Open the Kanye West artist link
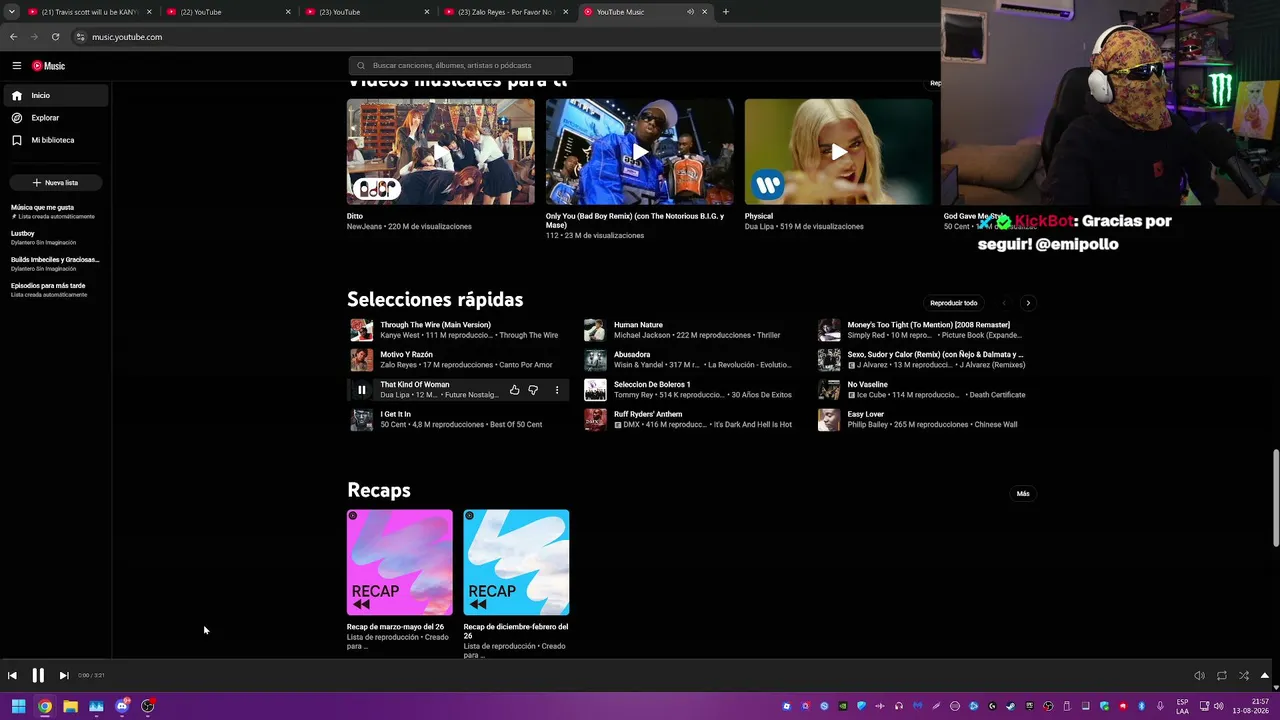Screen dimensions: 1280x720 click(x=400, y=336)
